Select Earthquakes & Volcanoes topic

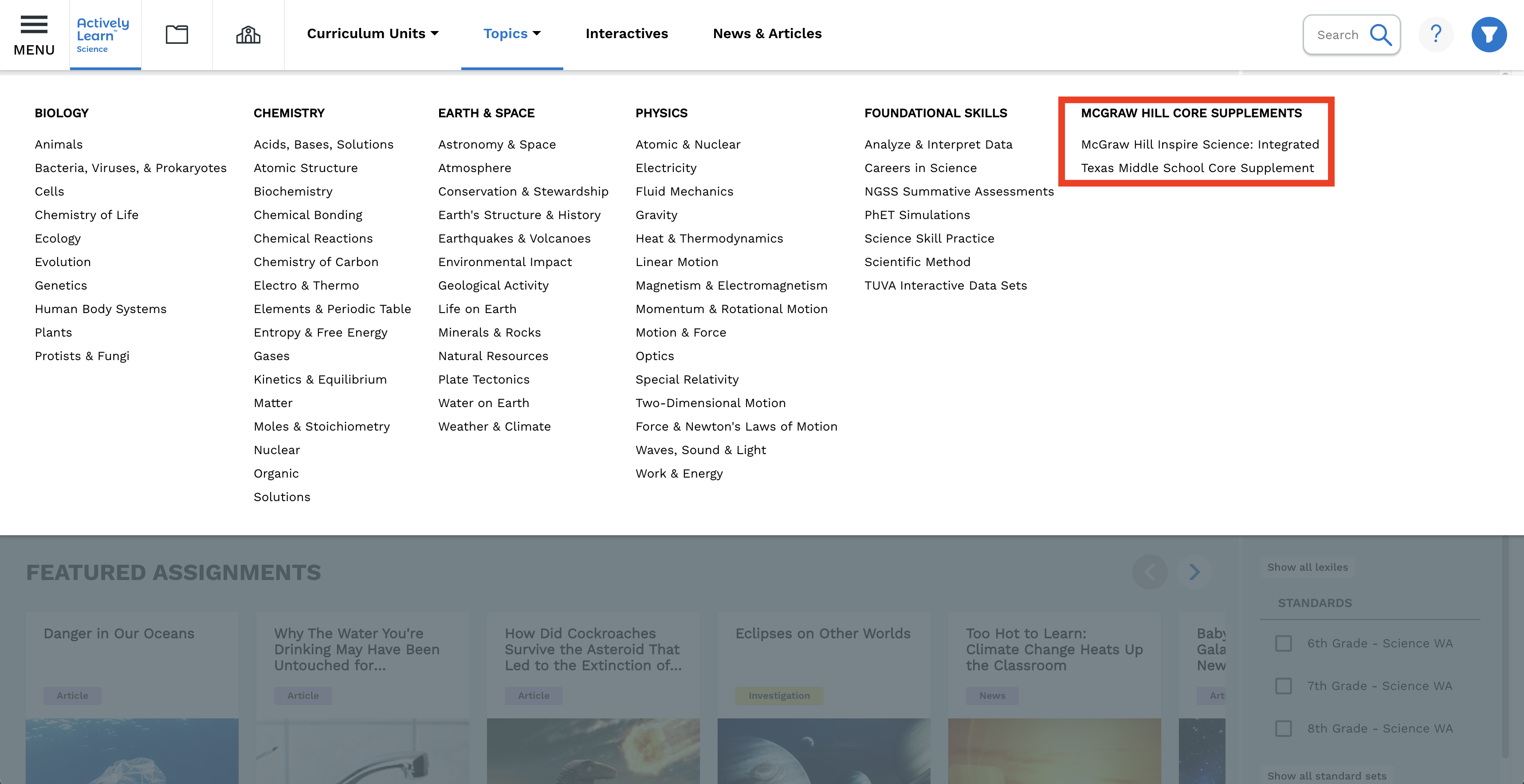(514, 239)
